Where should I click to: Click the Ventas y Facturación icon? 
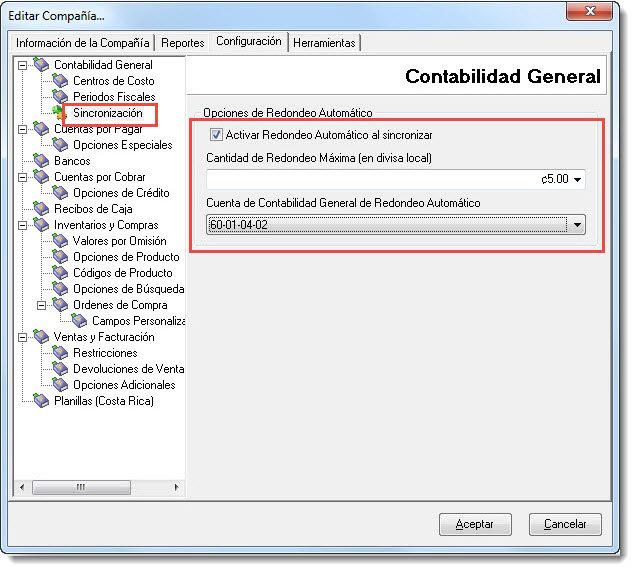coord(41,337)
